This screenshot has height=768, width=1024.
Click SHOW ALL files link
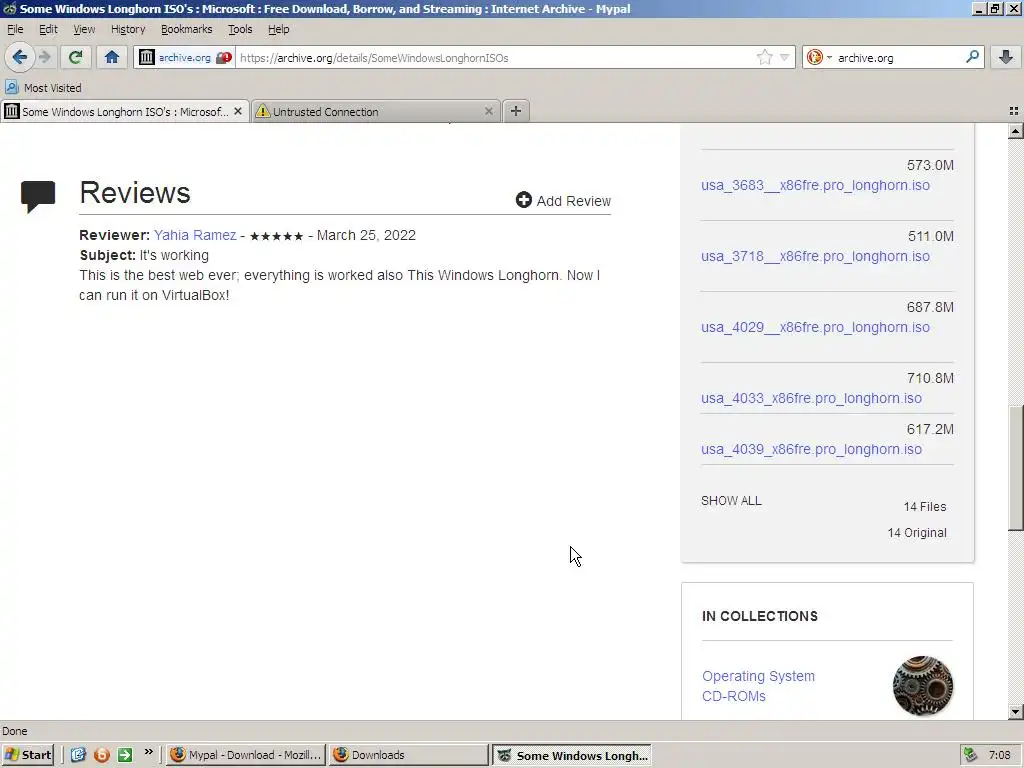point(731,501)
